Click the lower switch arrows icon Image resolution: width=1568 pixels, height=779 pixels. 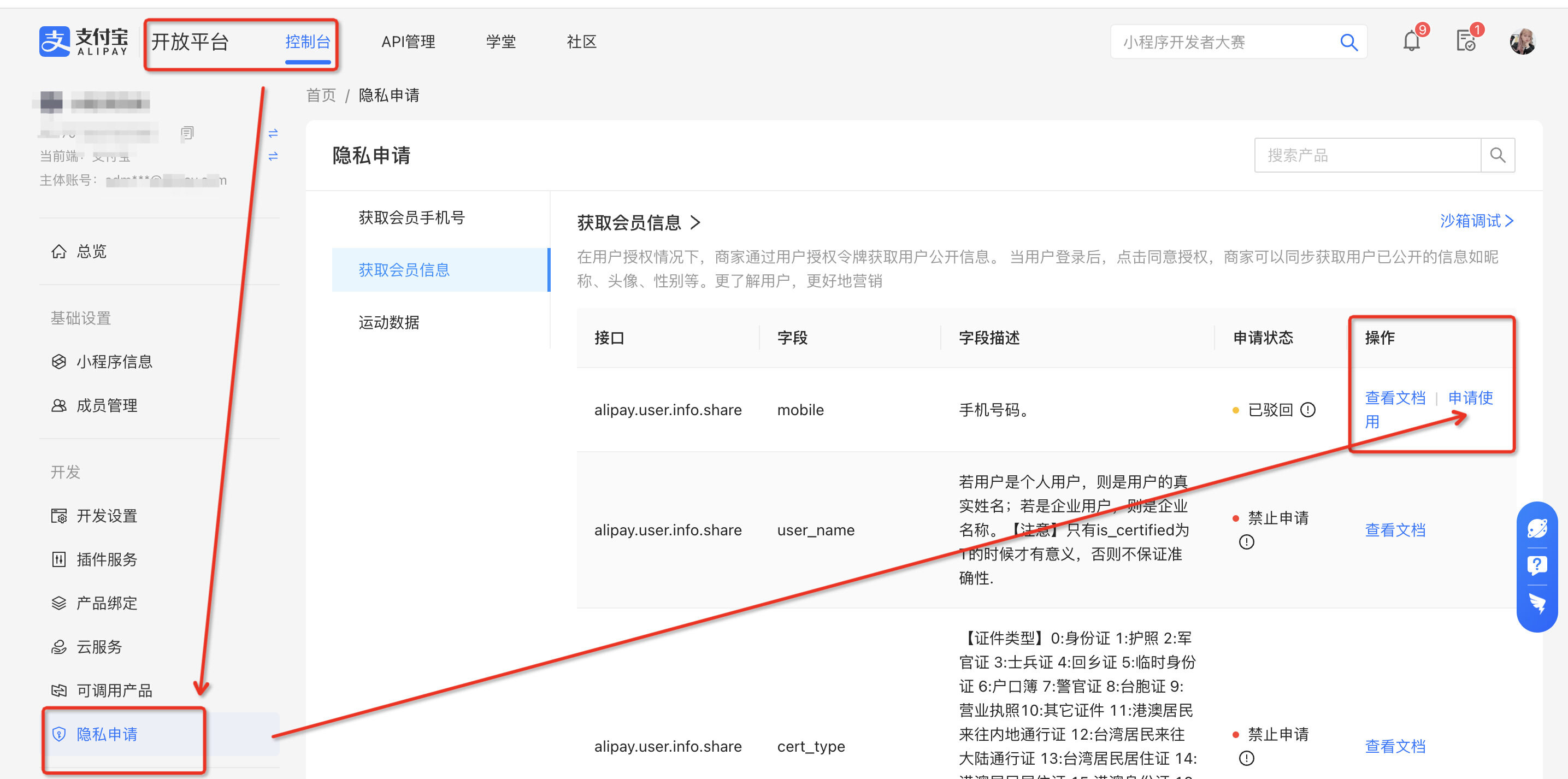(273, 156)
